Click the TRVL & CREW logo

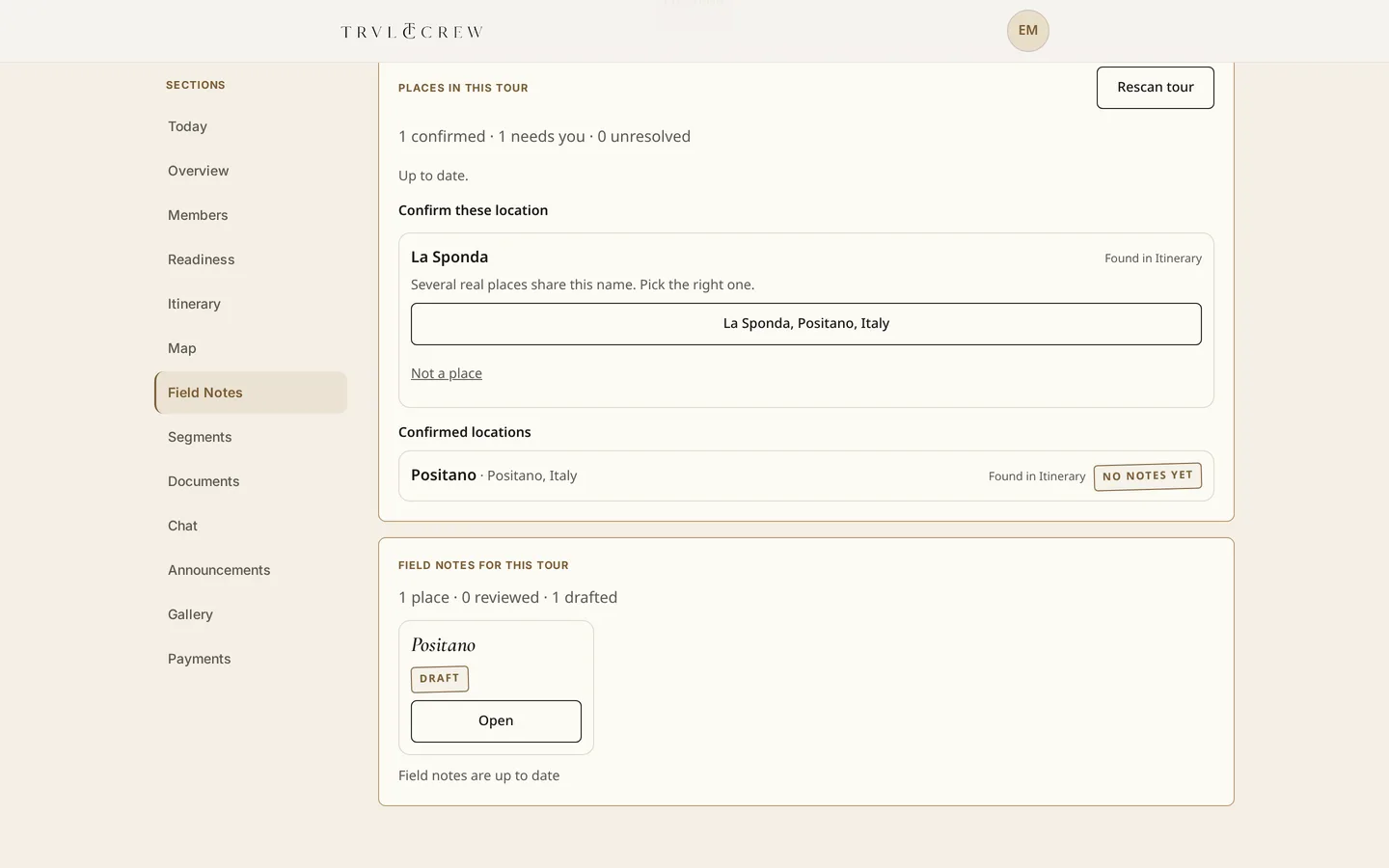412,31
